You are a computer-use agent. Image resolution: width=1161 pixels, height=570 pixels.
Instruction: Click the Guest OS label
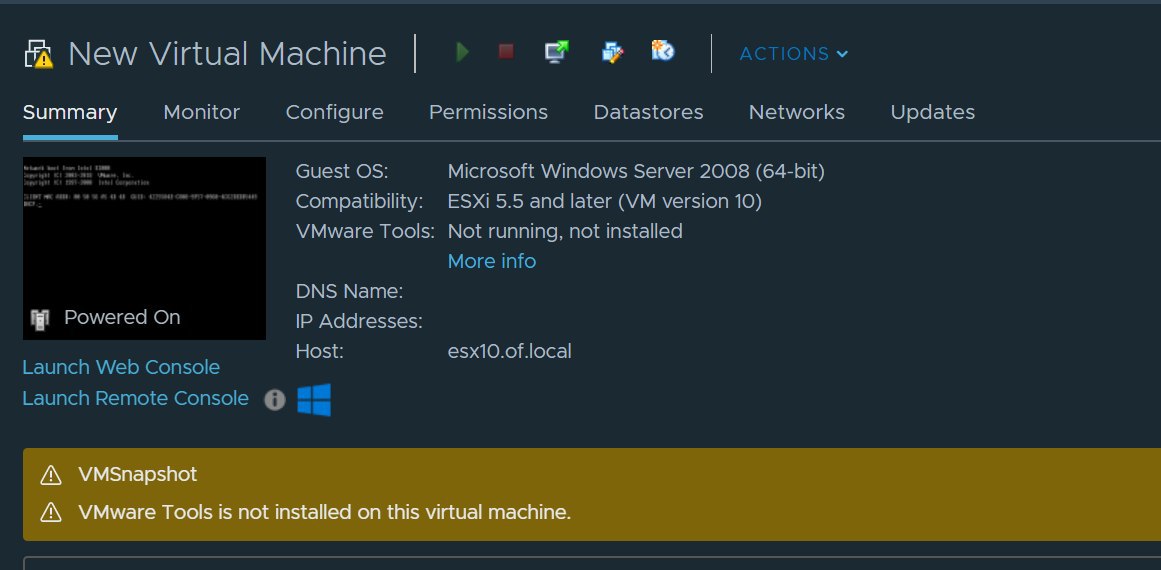click(x=342, y=172)
